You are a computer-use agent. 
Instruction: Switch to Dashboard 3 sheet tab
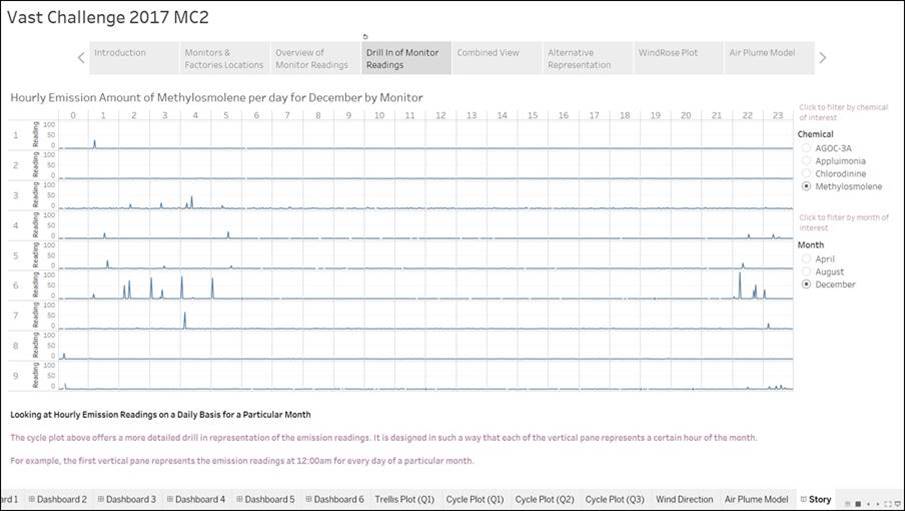(x=127, y=499)
